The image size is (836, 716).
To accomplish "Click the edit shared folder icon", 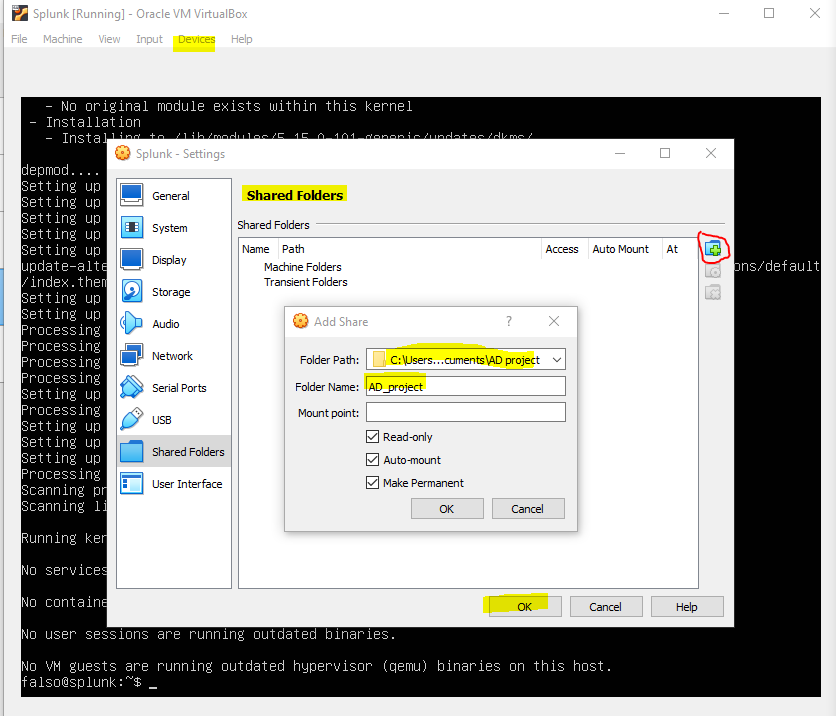I will [x=713, y=271].
